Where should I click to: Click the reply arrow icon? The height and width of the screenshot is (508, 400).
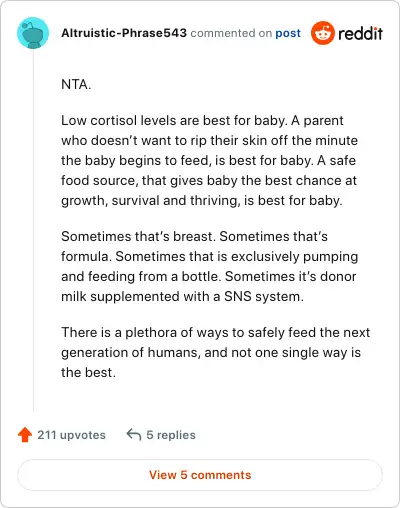click(x=134, y=435)
